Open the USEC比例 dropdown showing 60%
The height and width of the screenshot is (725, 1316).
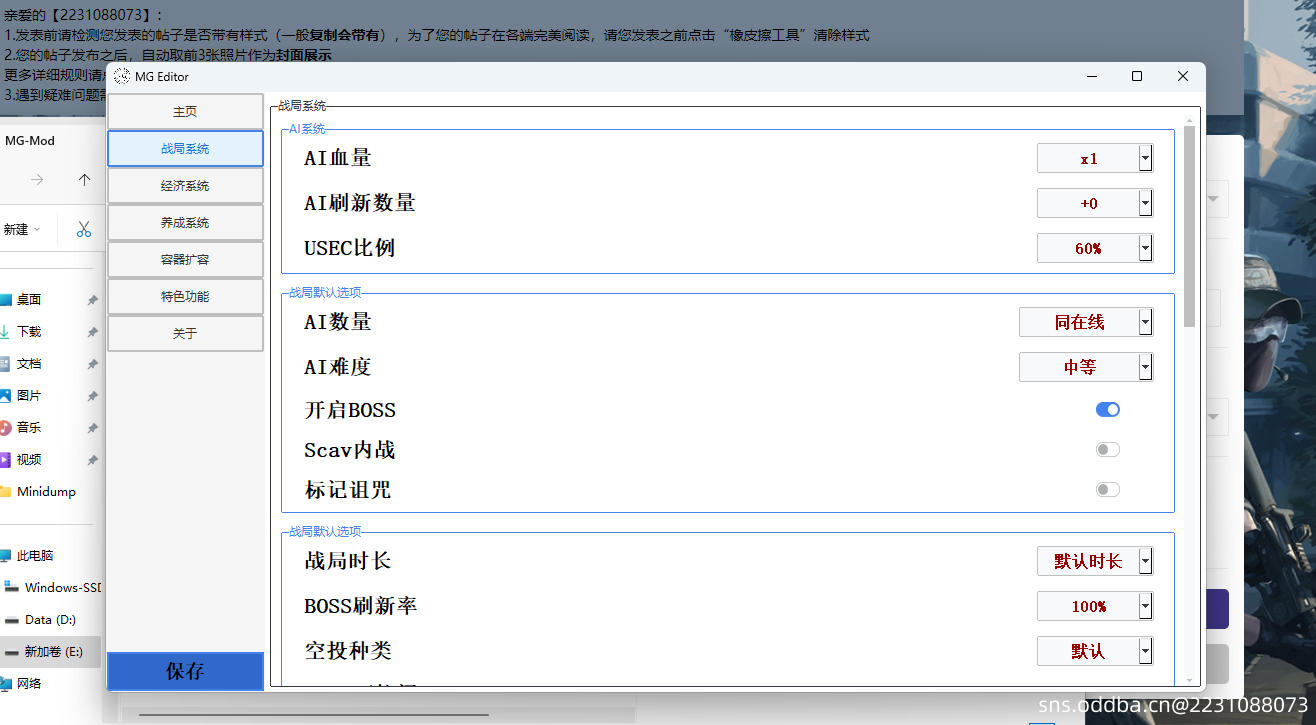[x=1095, y=248]
